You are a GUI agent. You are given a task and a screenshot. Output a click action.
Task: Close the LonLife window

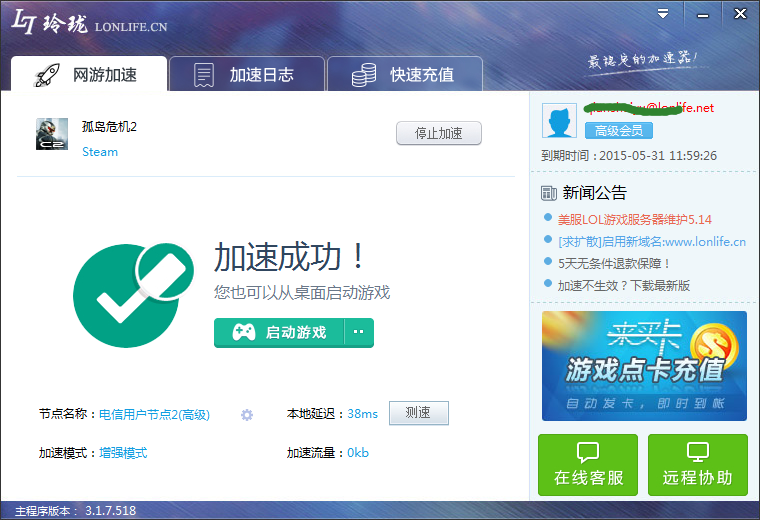[x=741, y=14]
